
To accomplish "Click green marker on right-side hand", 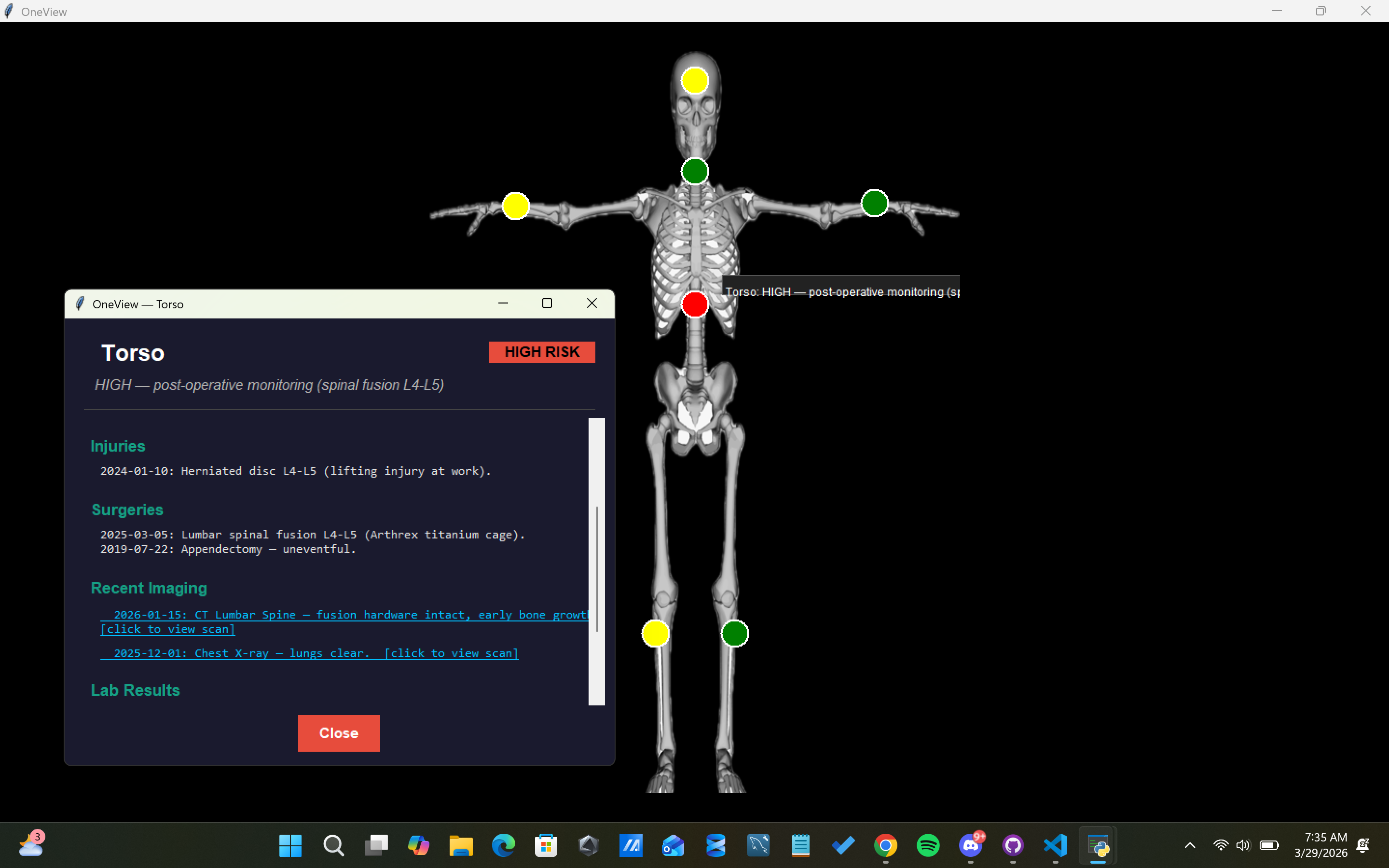I will [x=874, y=203].
